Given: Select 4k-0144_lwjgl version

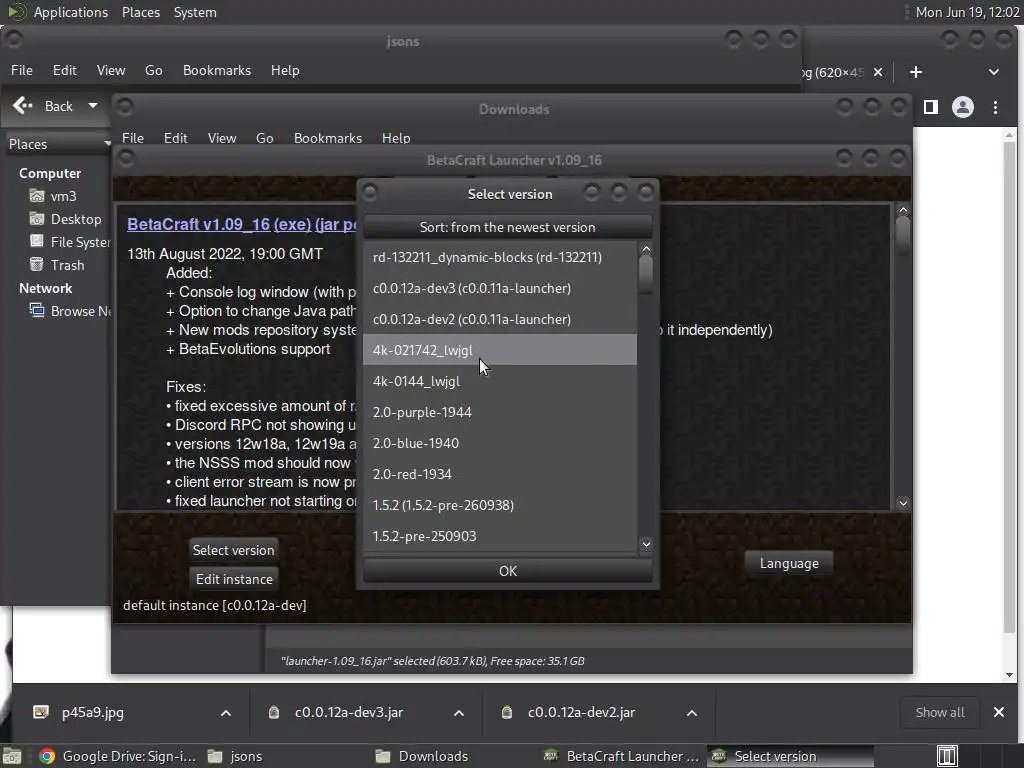Looking at the screenshot, I should [x=500, y=381].
